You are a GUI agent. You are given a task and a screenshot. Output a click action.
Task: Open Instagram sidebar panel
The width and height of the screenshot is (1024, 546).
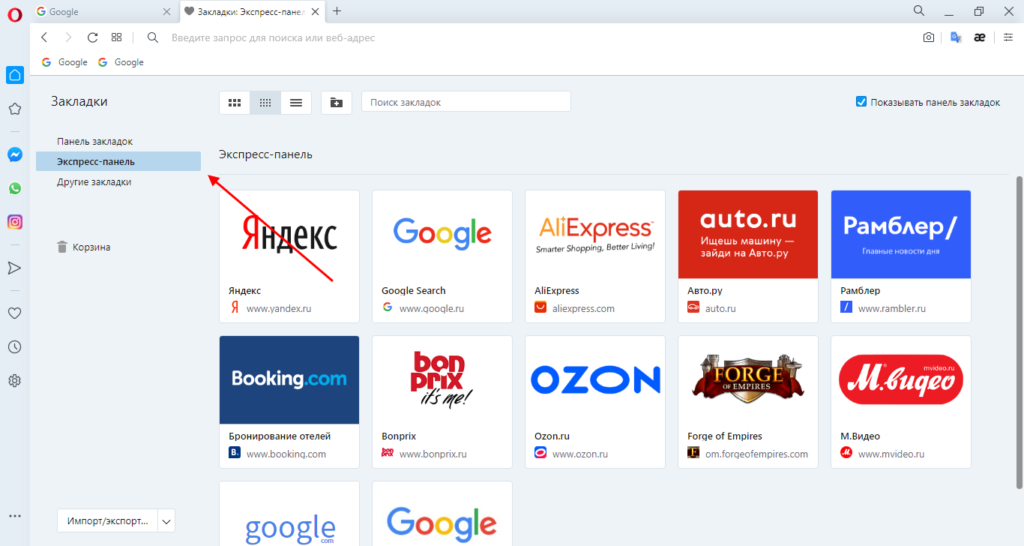coord(15,222)
